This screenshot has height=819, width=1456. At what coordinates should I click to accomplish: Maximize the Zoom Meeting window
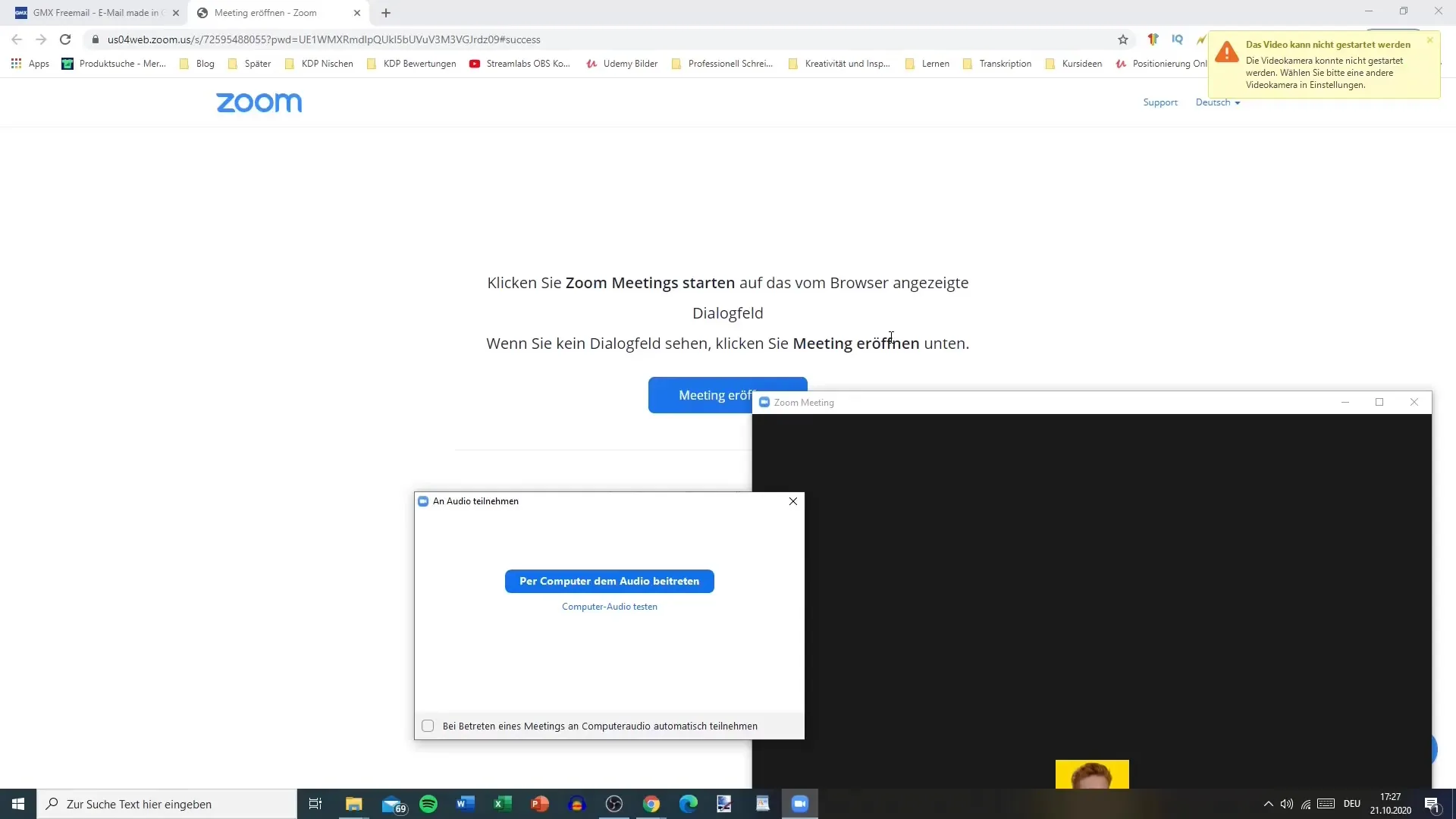(x=1379, y=402)
